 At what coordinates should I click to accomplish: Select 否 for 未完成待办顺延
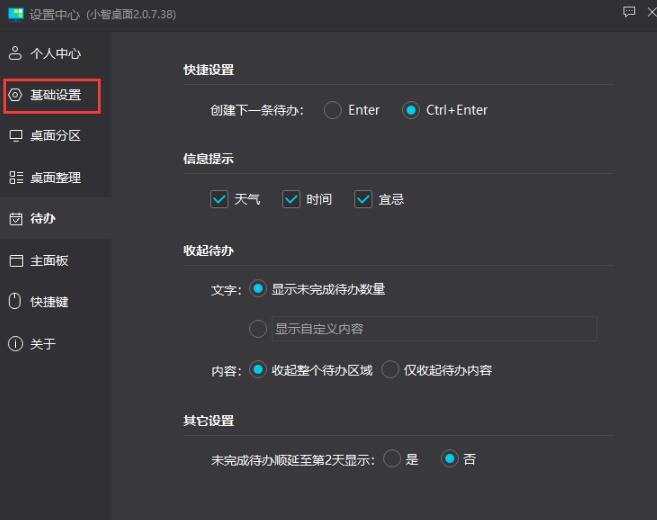pyautogui.click(x=450, y=459)
